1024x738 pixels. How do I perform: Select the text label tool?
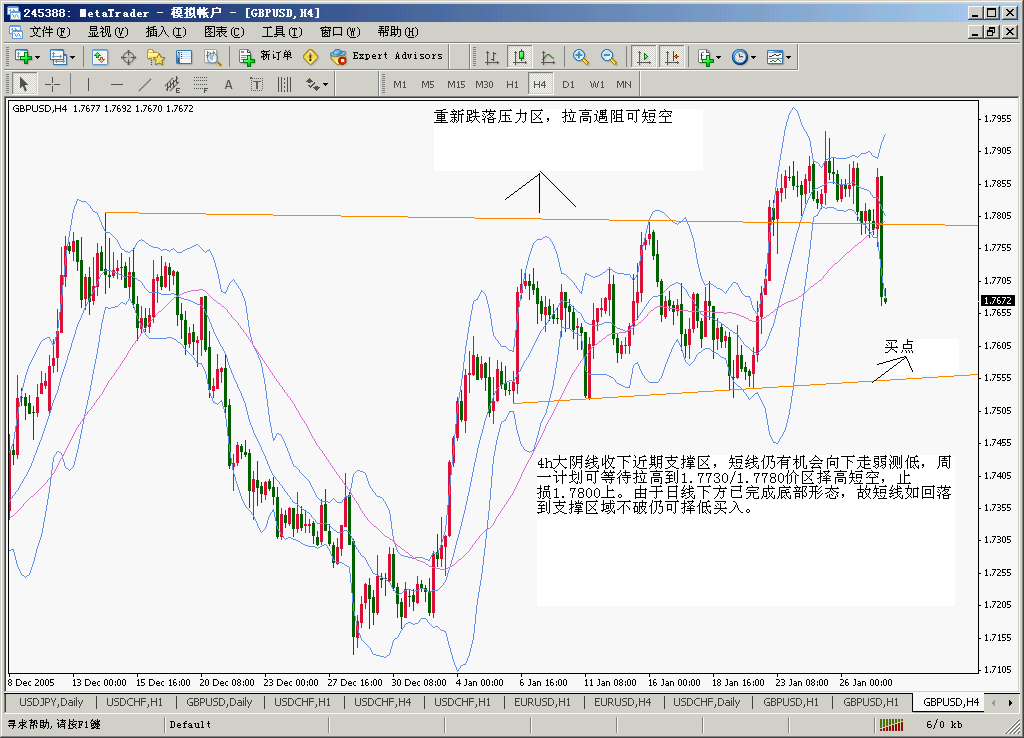228,84
